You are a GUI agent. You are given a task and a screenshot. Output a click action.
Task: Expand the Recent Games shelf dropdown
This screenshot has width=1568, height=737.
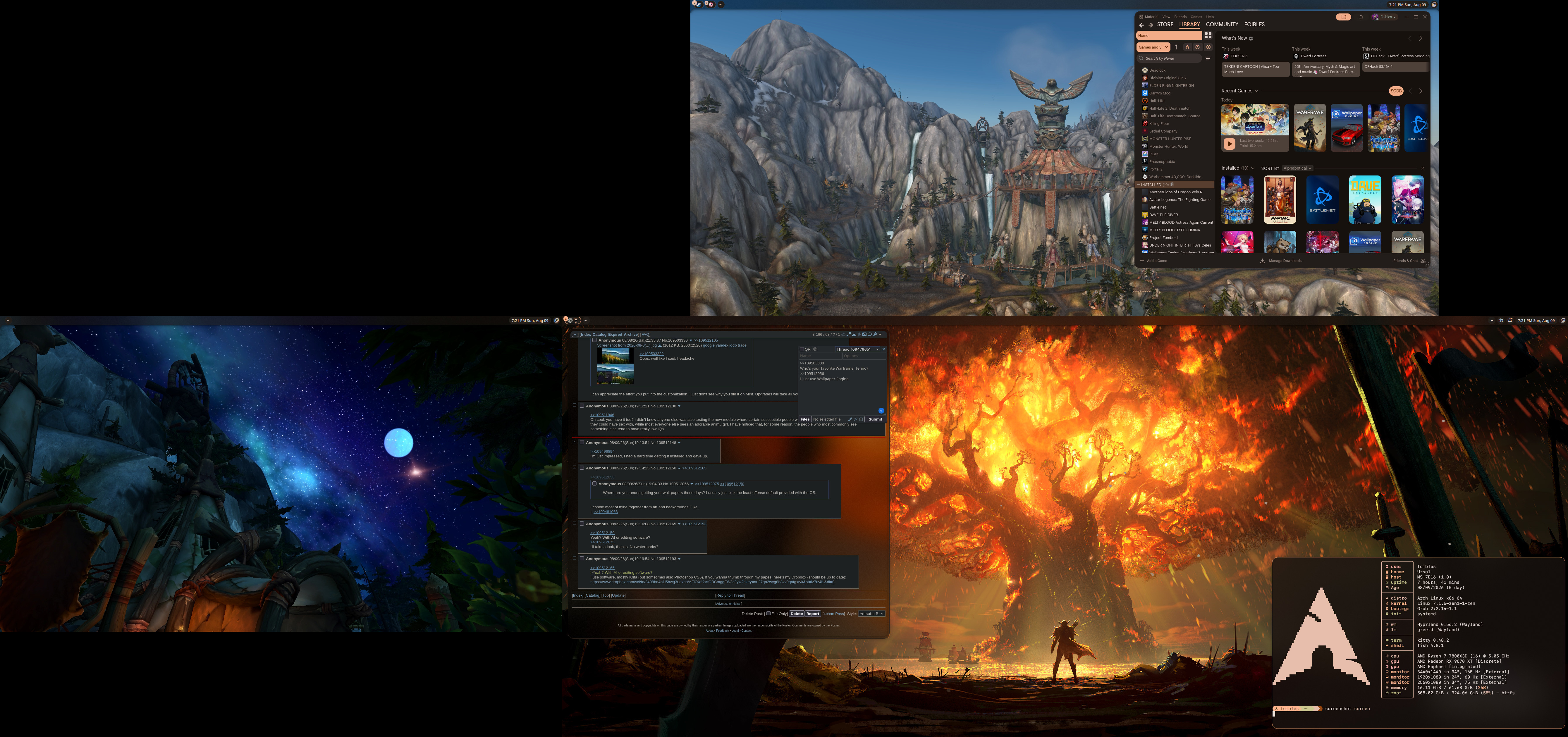tap(1256, 91)
